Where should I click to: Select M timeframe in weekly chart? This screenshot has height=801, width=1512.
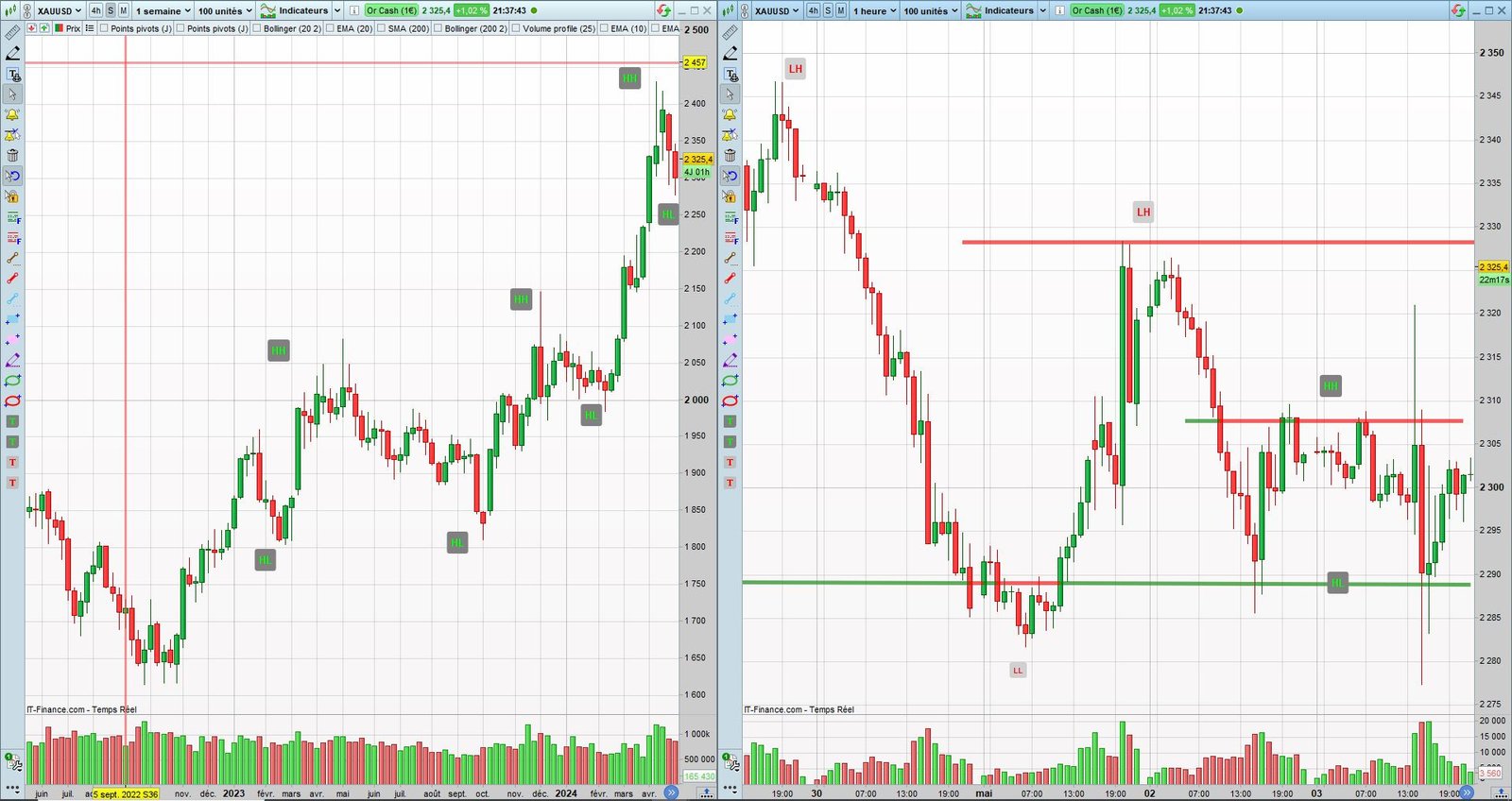123,10
